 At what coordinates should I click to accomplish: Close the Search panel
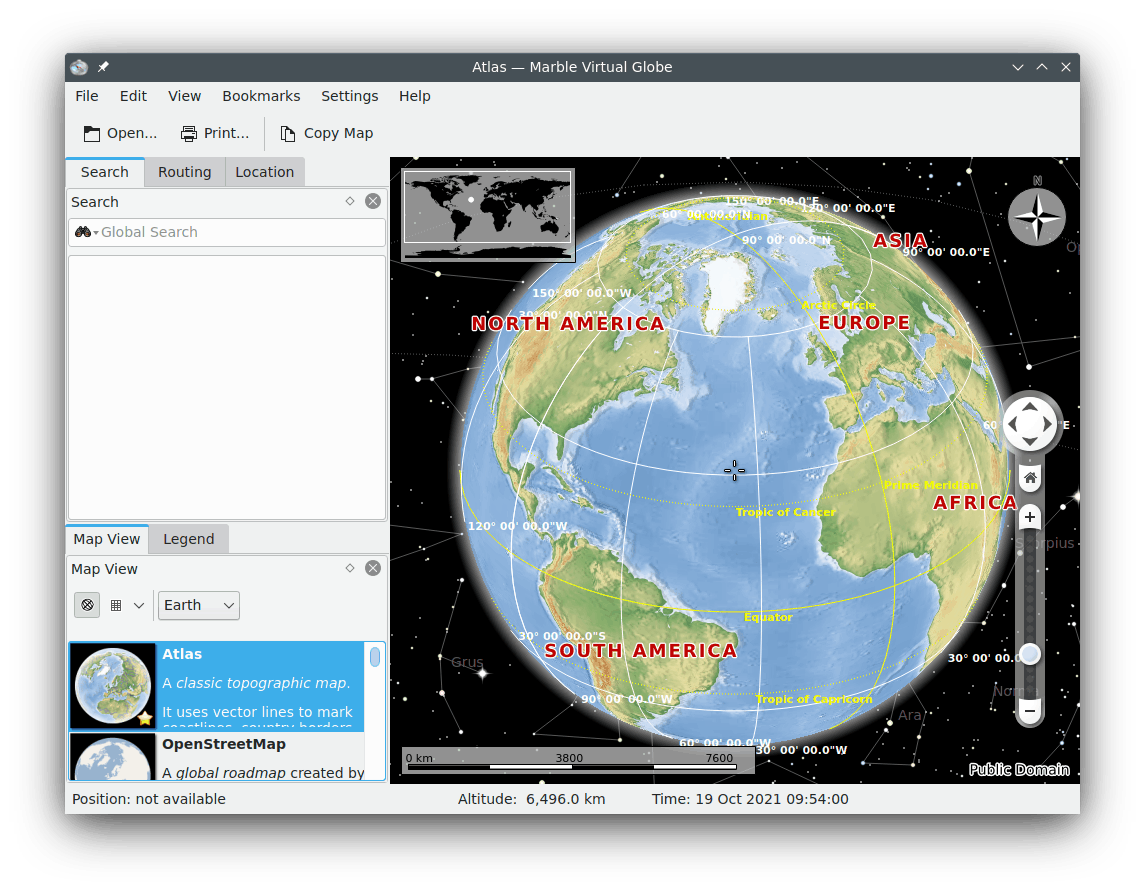(x=373, y=201)
